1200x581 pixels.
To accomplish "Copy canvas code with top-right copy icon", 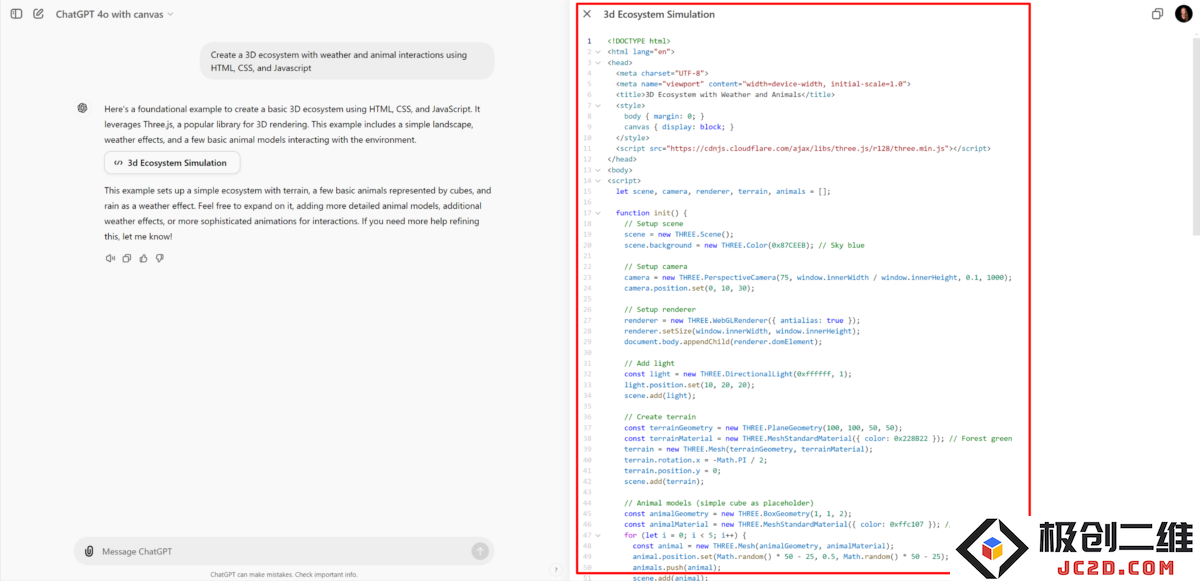I will click(x=1157, y=14).
